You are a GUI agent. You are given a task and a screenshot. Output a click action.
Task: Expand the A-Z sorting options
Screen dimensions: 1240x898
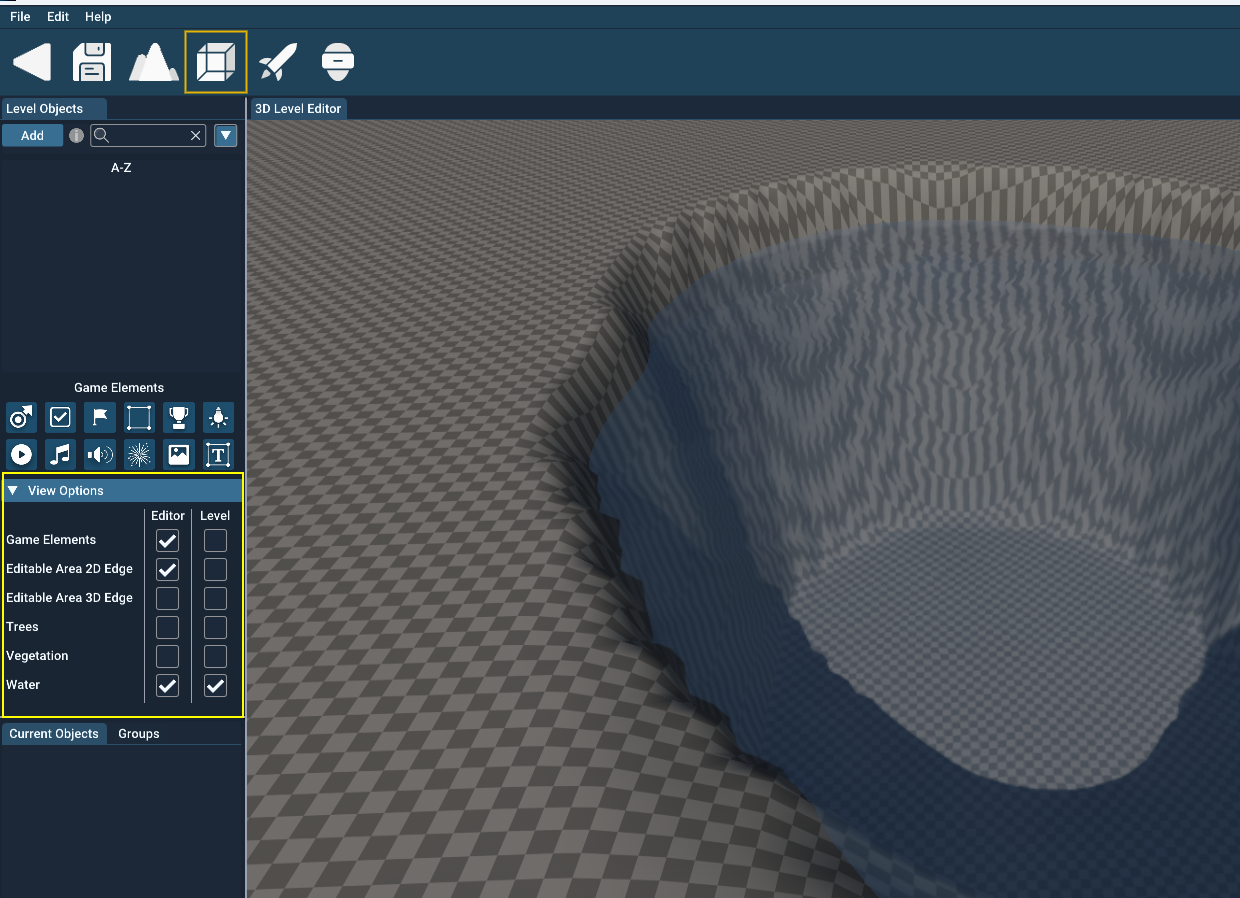click(121, 168)
